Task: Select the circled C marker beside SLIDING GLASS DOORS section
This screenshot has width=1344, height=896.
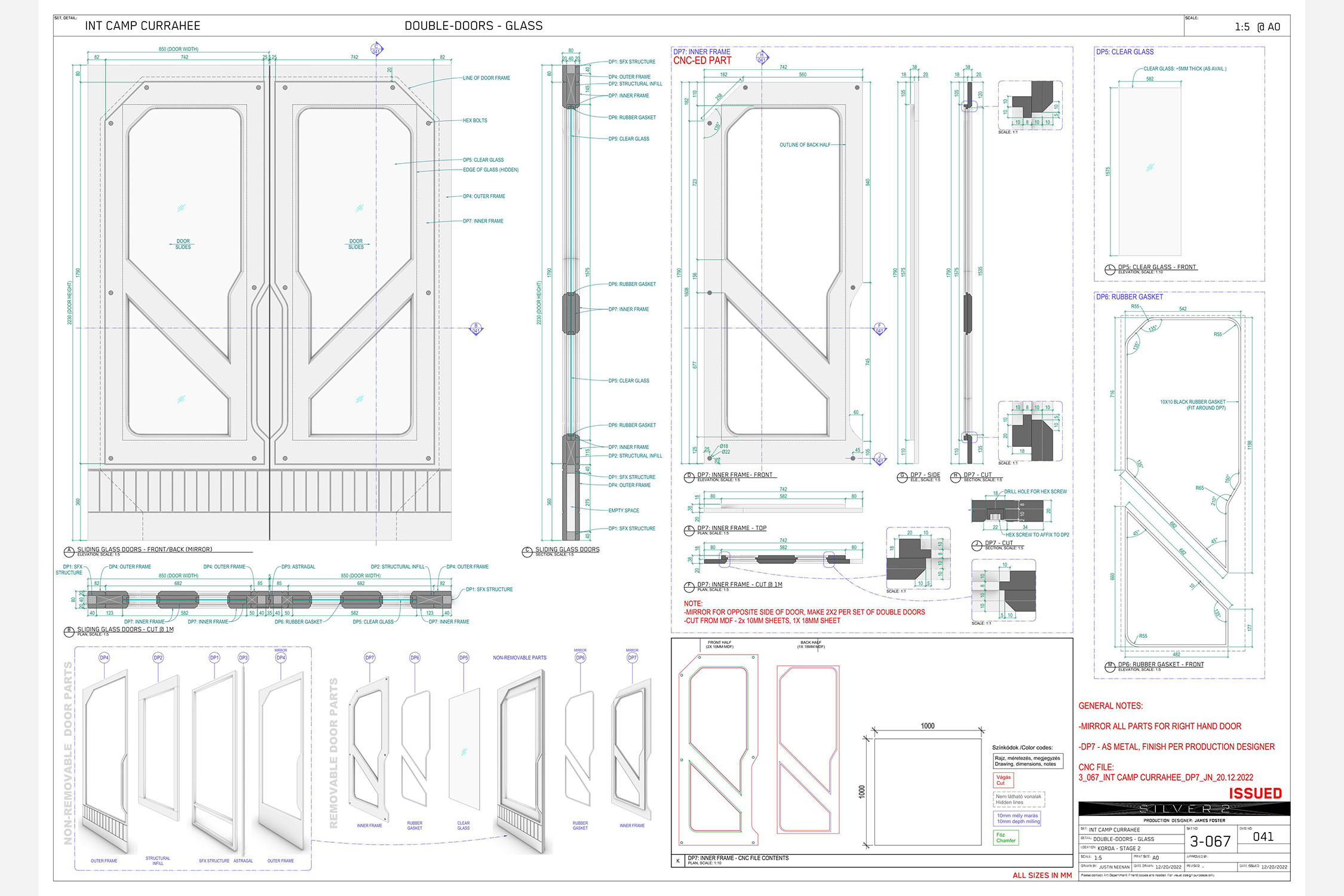Action: pyautogui.click(x=527, y=551)
